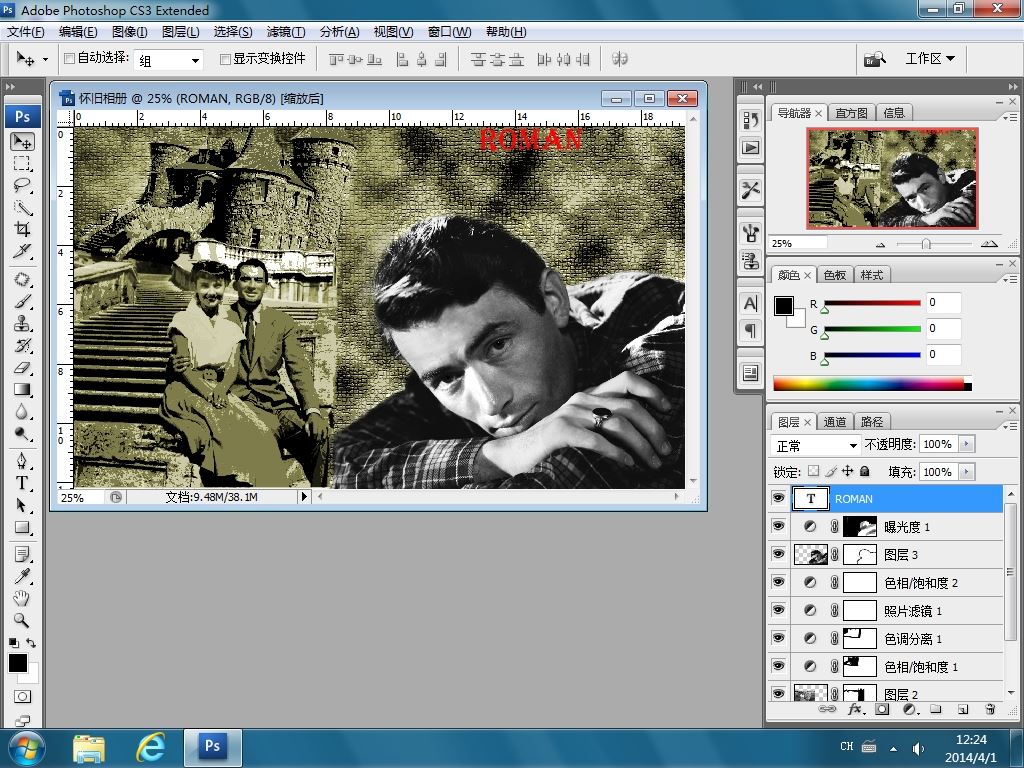Select the History Brush tool
This screenshot has width=1024, height=768.
[22, 345]
